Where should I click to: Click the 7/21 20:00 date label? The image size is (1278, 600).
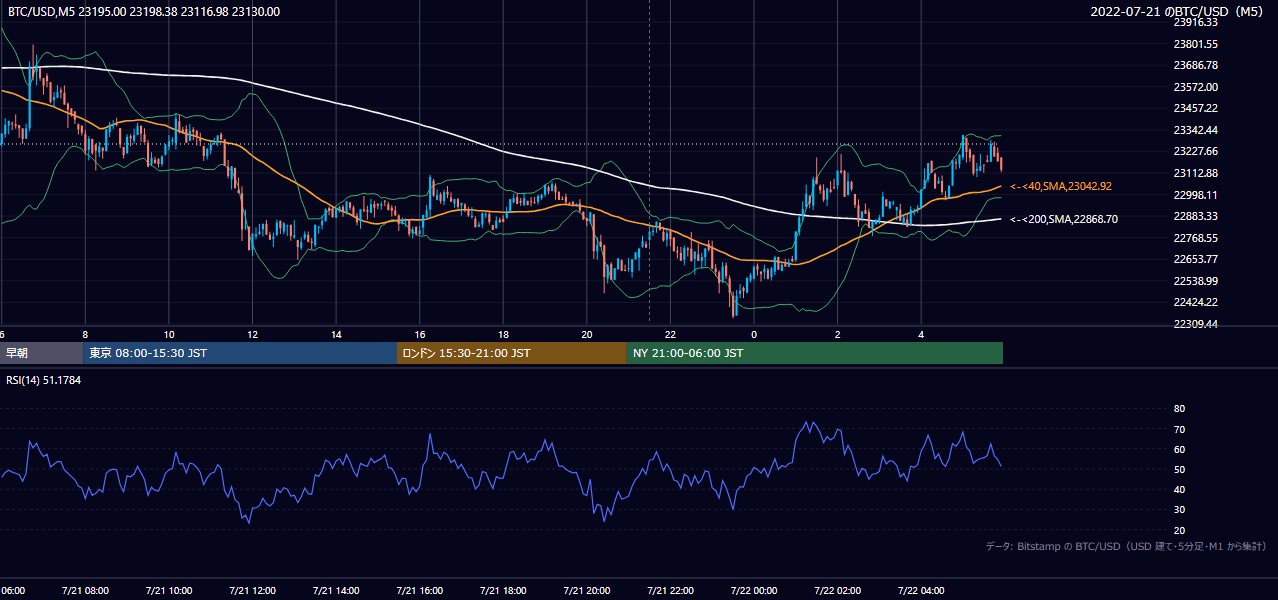(586, 591)
